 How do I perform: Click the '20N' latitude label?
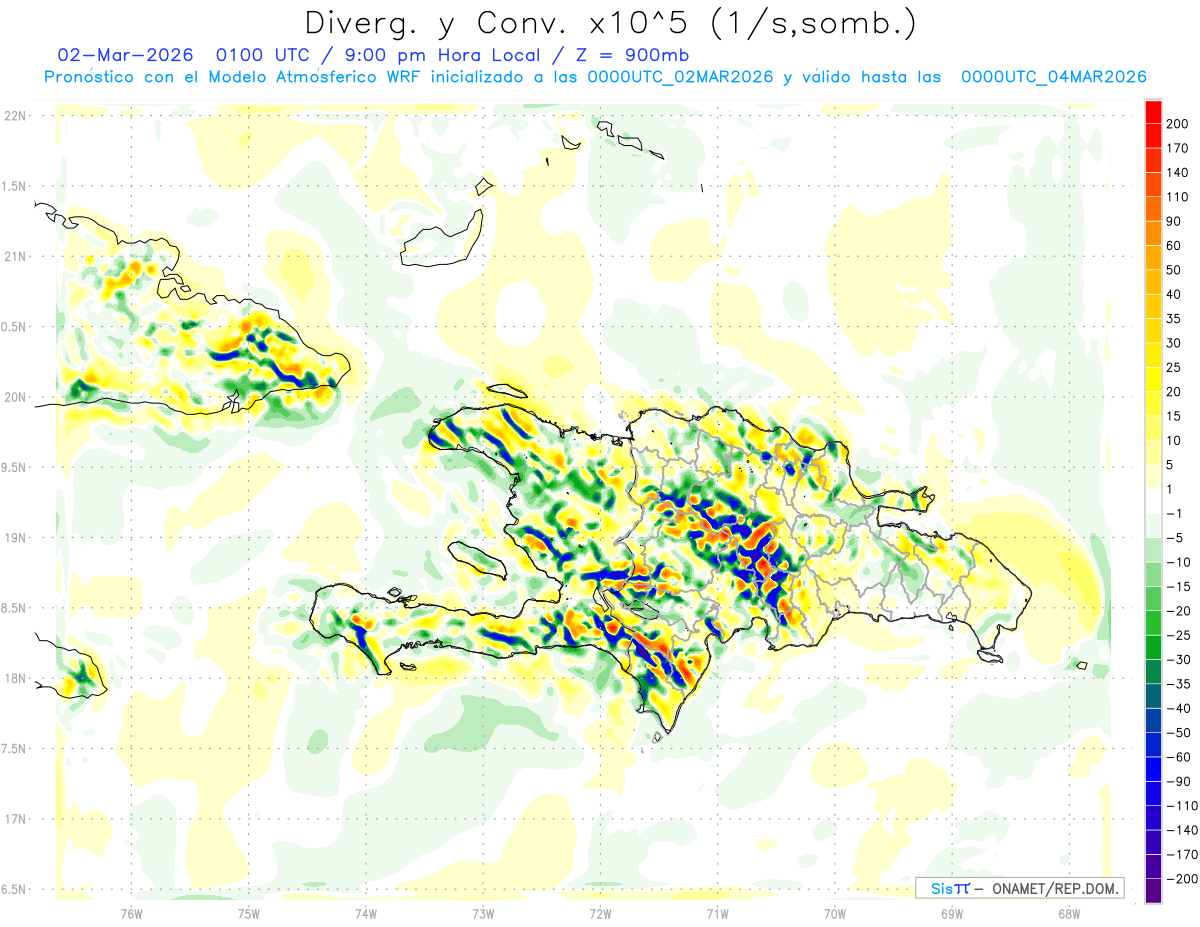(x=14, y=397)
